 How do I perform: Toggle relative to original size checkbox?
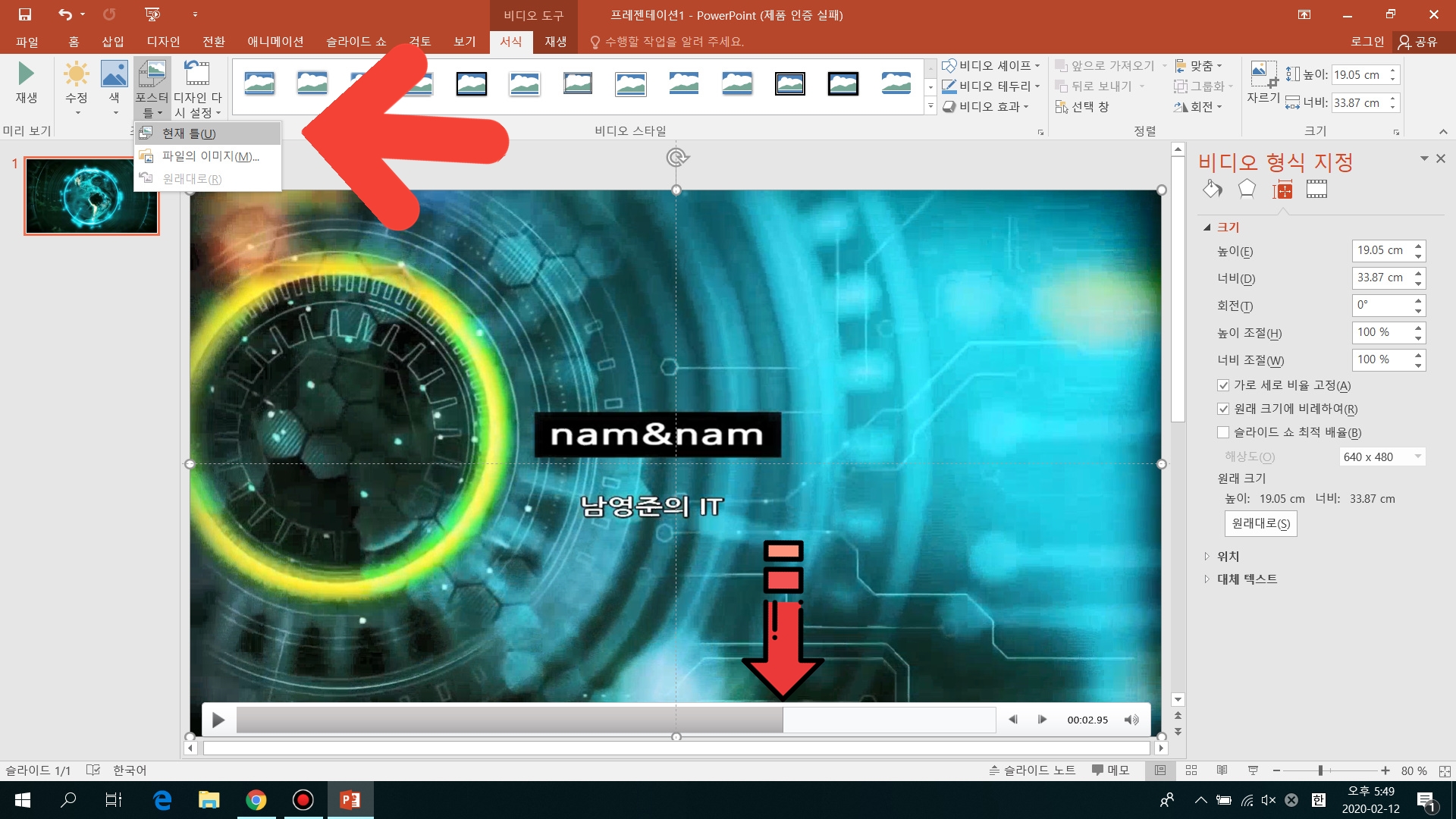pyautogui.click(x=1222, y=409)
